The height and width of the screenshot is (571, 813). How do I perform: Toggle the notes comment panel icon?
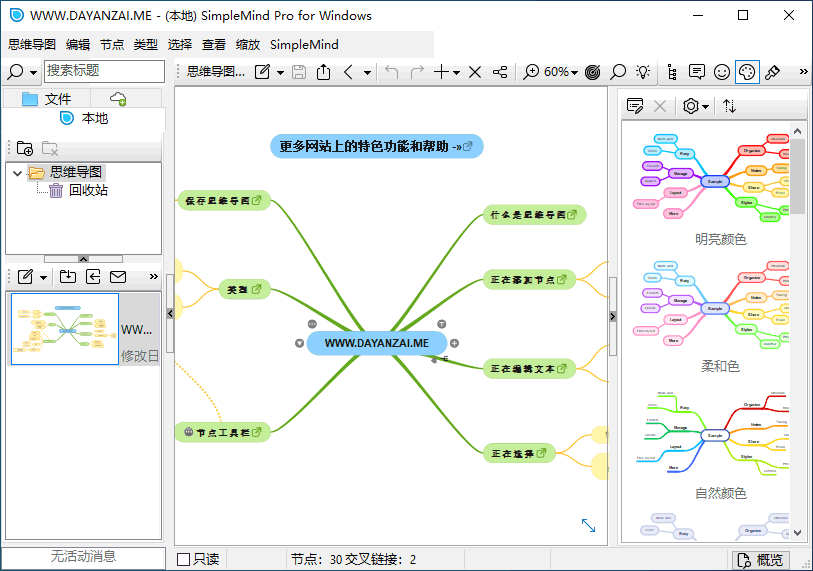[x=697, y=72]
